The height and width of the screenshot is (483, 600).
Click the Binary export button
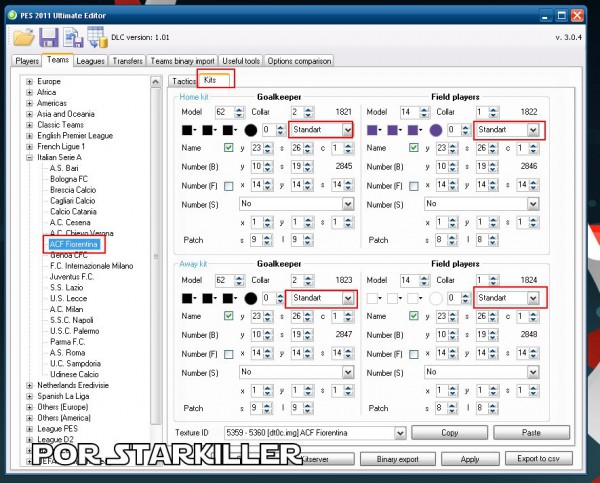(x=398, y=459)
